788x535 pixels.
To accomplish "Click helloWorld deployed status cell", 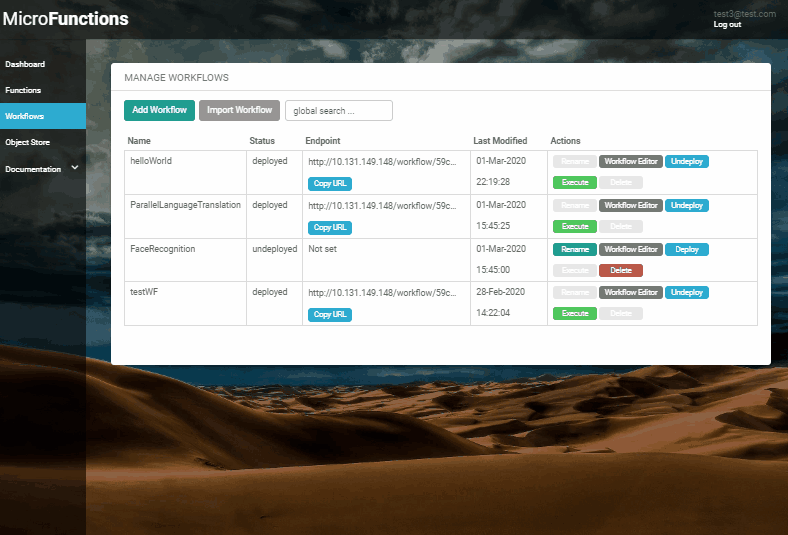I will (x=274, y=172).
